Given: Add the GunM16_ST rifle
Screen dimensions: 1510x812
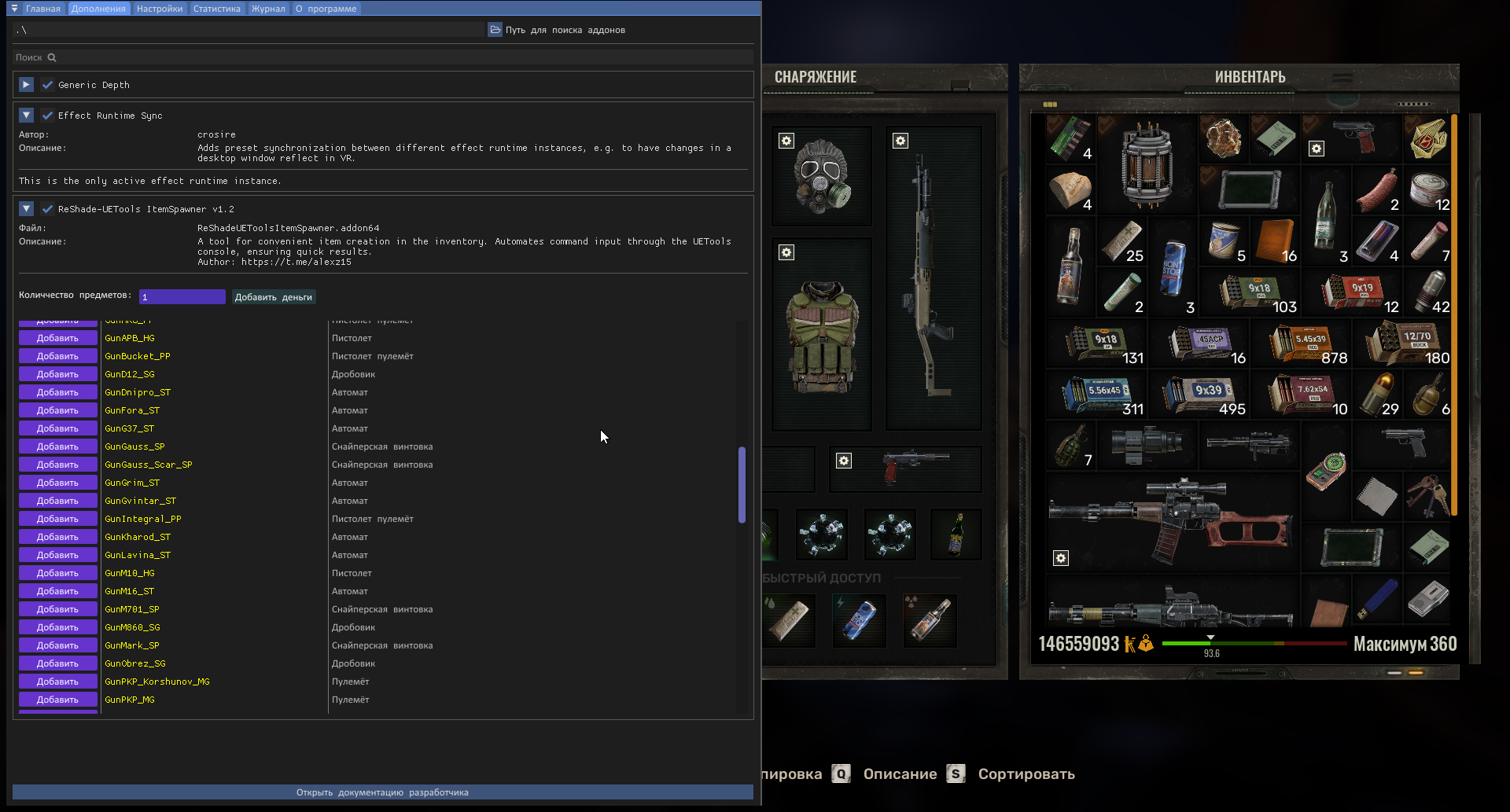Looking at the screenshot, I should 58,591.
